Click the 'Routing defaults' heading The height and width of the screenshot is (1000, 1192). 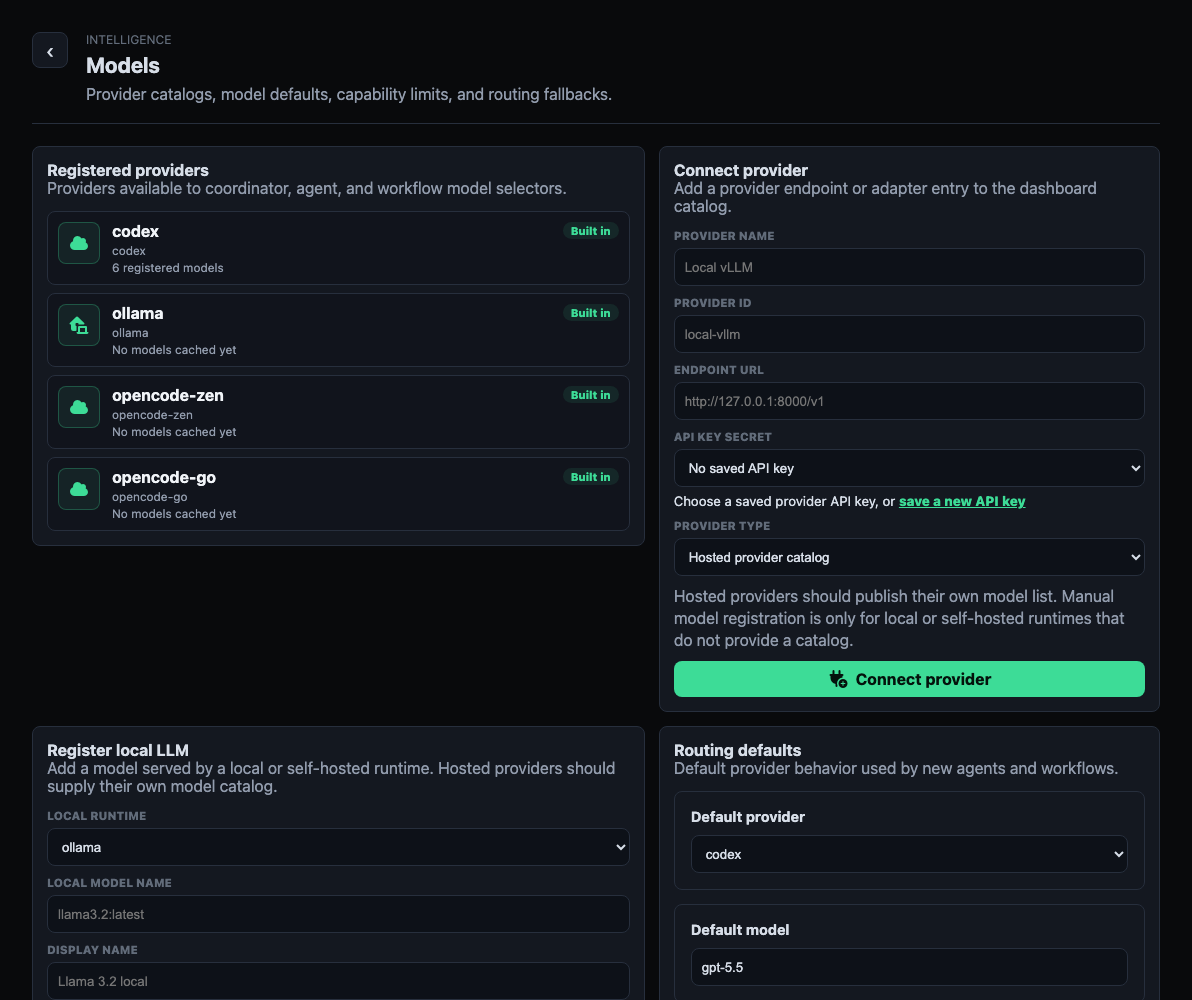click(x=737, y=750)
